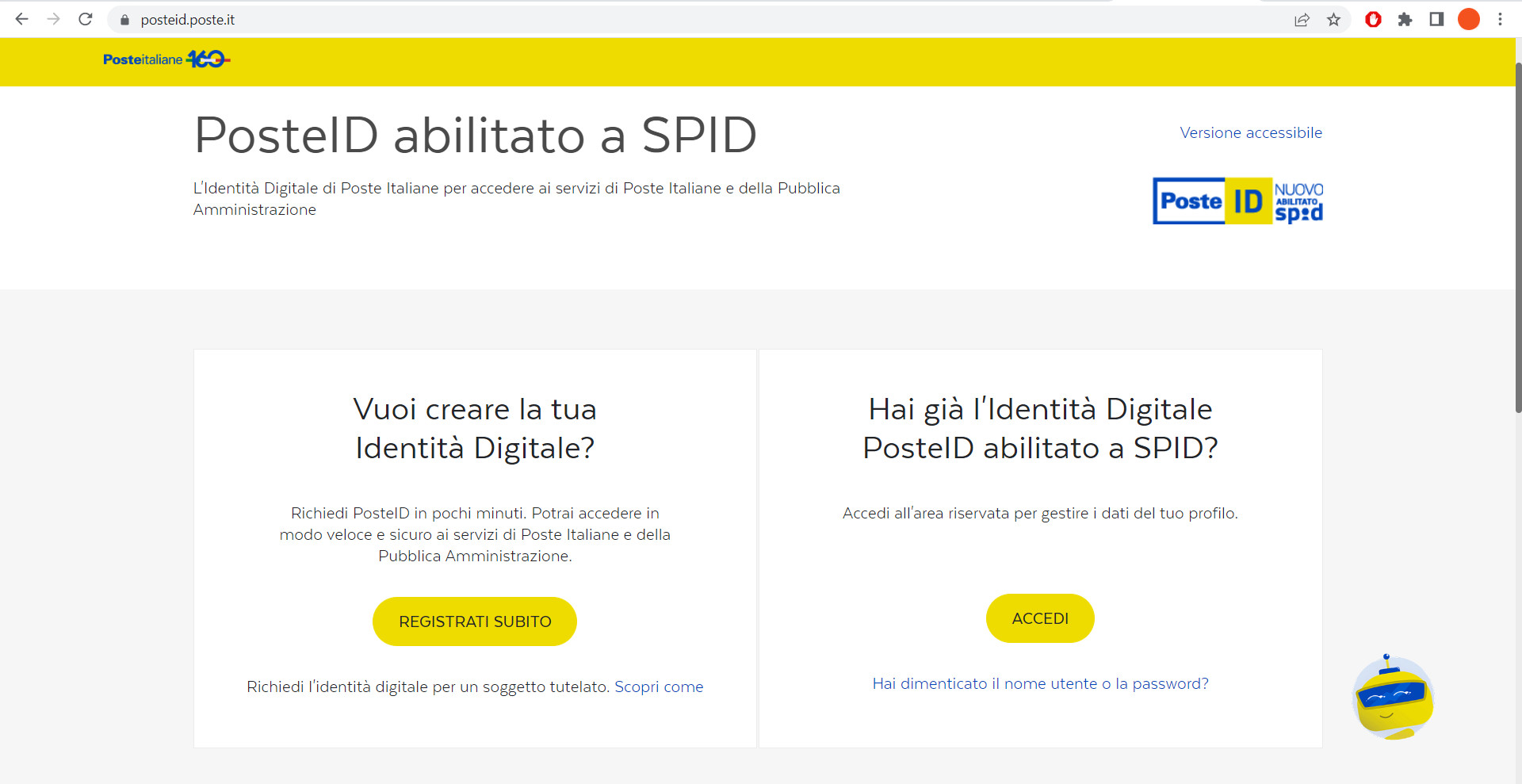Click the forward navigation arrow
The height and width of the screenshot is (784, 1522).
[x=53, y=19]
